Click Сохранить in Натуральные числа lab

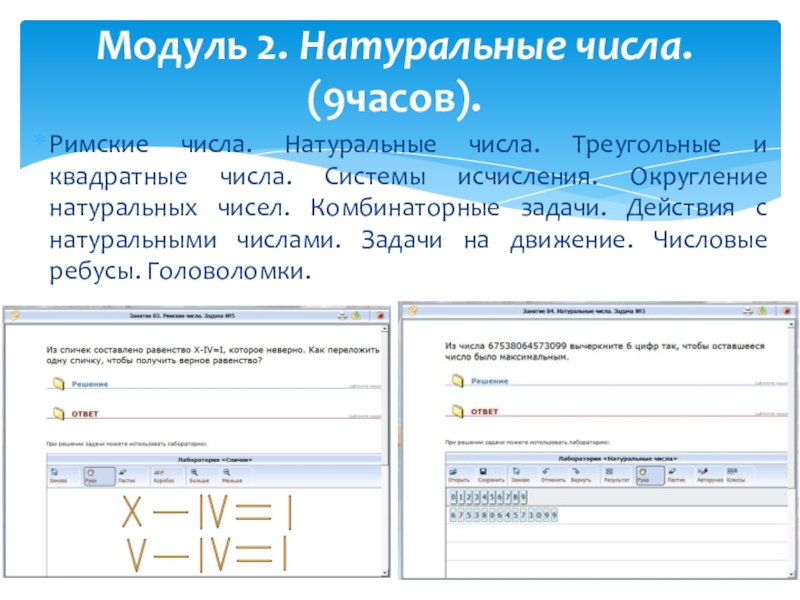pyautogui.click(x=490, y=475)
